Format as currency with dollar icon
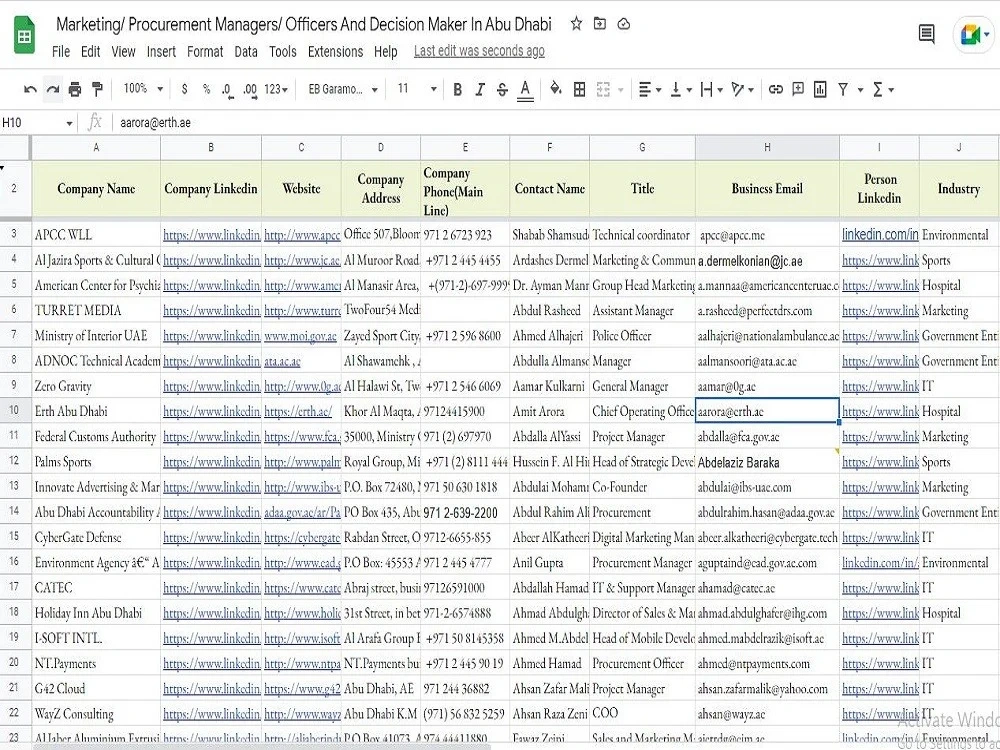The width and height of the screenshot is (1000, 750). coord(184,89)
